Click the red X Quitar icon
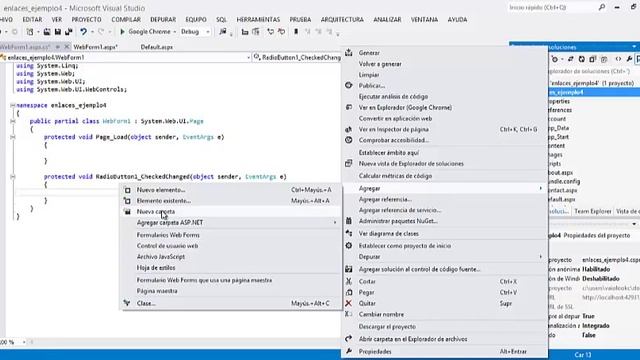 click(x=349, y=303)
